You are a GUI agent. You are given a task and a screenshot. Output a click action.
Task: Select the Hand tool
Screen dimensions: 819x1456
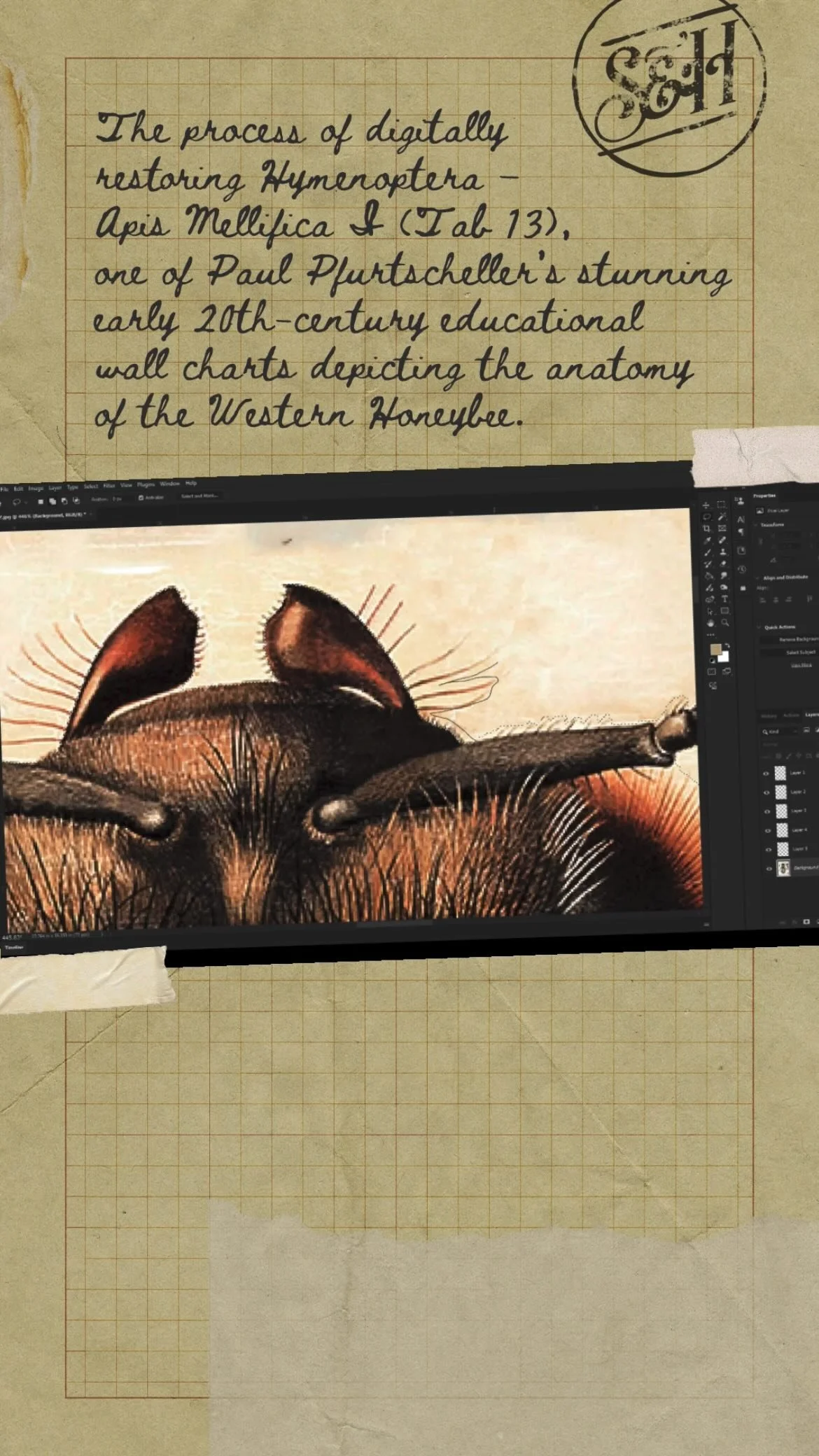tap(710, 623)
